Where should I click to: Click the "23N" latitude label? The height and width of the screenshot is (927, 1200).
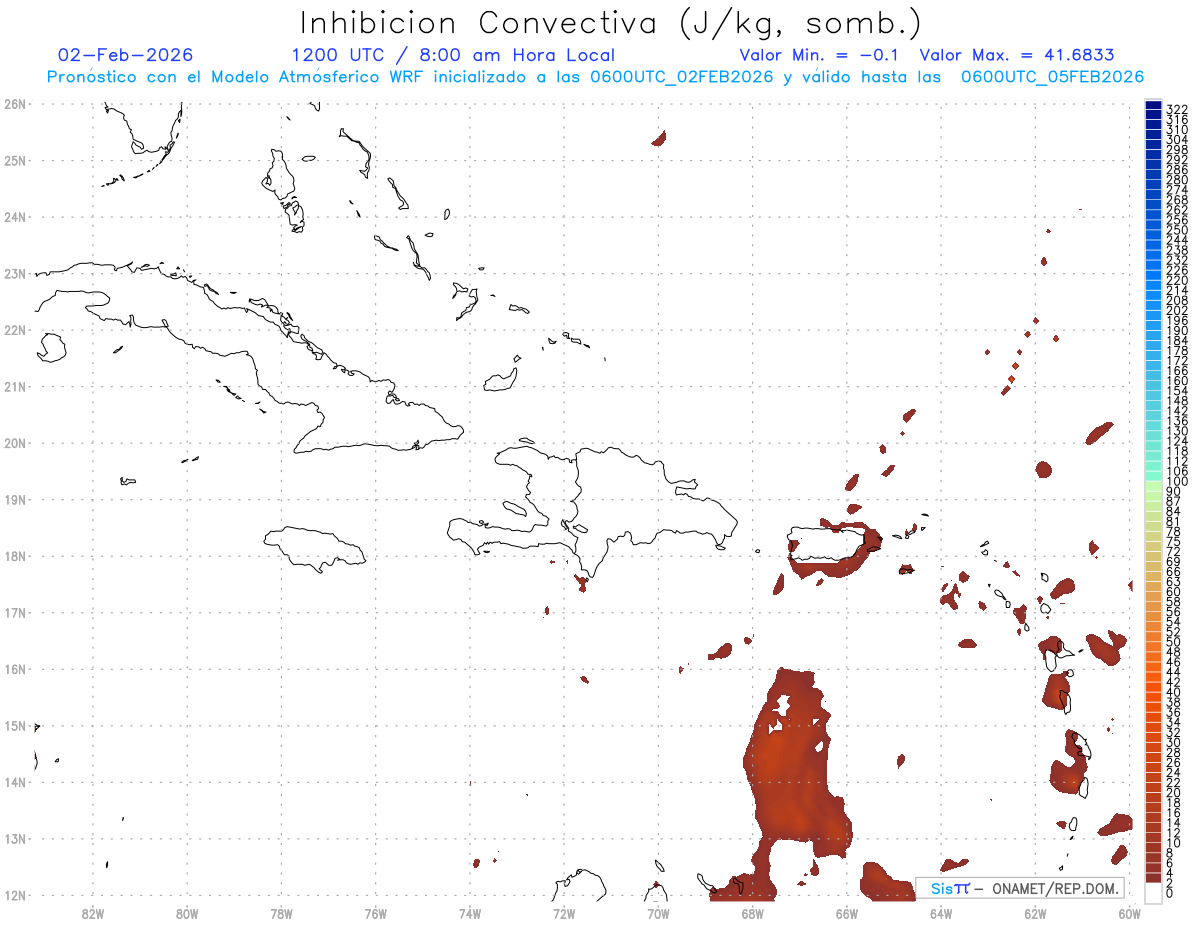[14, 273]
